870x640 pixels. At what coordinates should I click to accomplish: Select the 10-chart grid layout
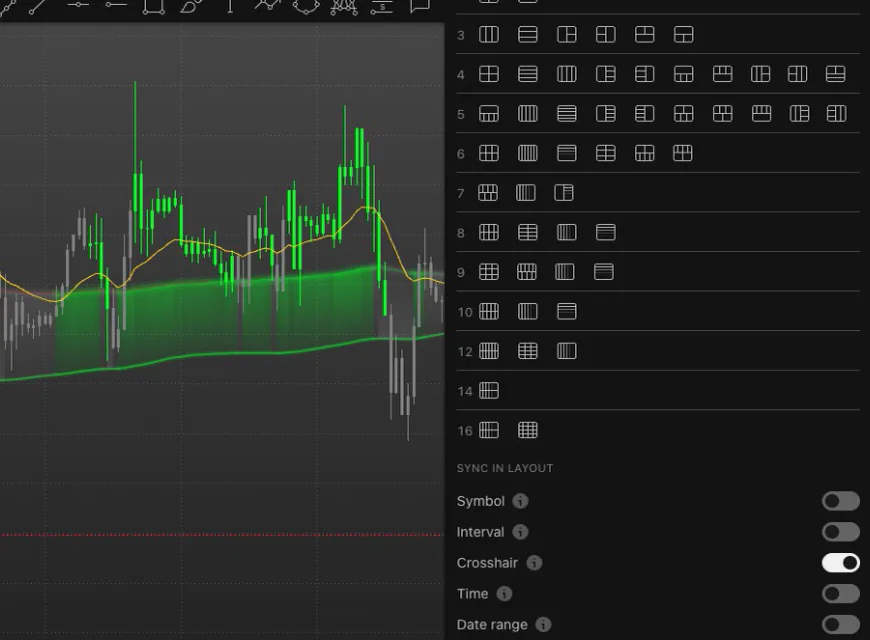489,311
